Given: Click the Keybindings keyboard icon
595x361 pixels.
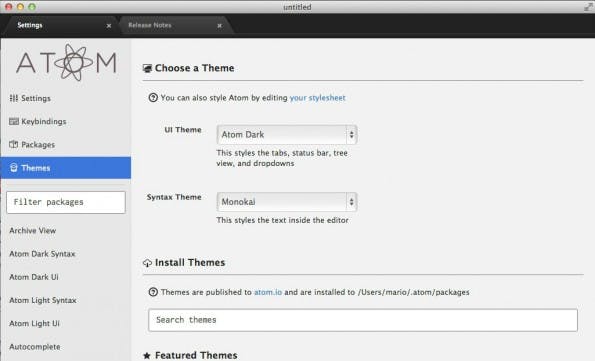Looking at the screenshot, I should [14, 121].
